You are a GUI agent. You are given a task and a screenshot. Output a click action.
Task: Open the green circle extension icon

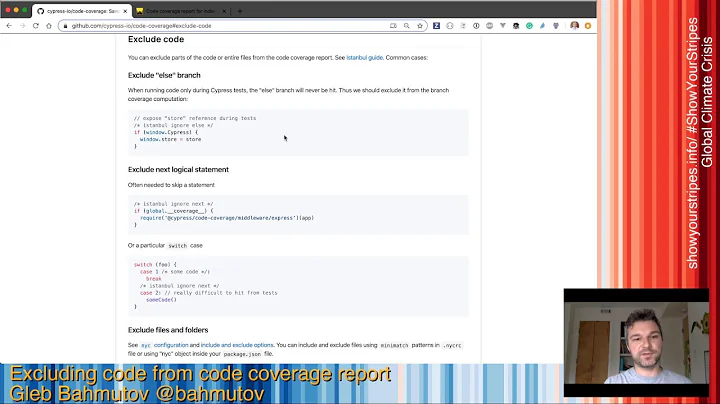tap(529, 26)
